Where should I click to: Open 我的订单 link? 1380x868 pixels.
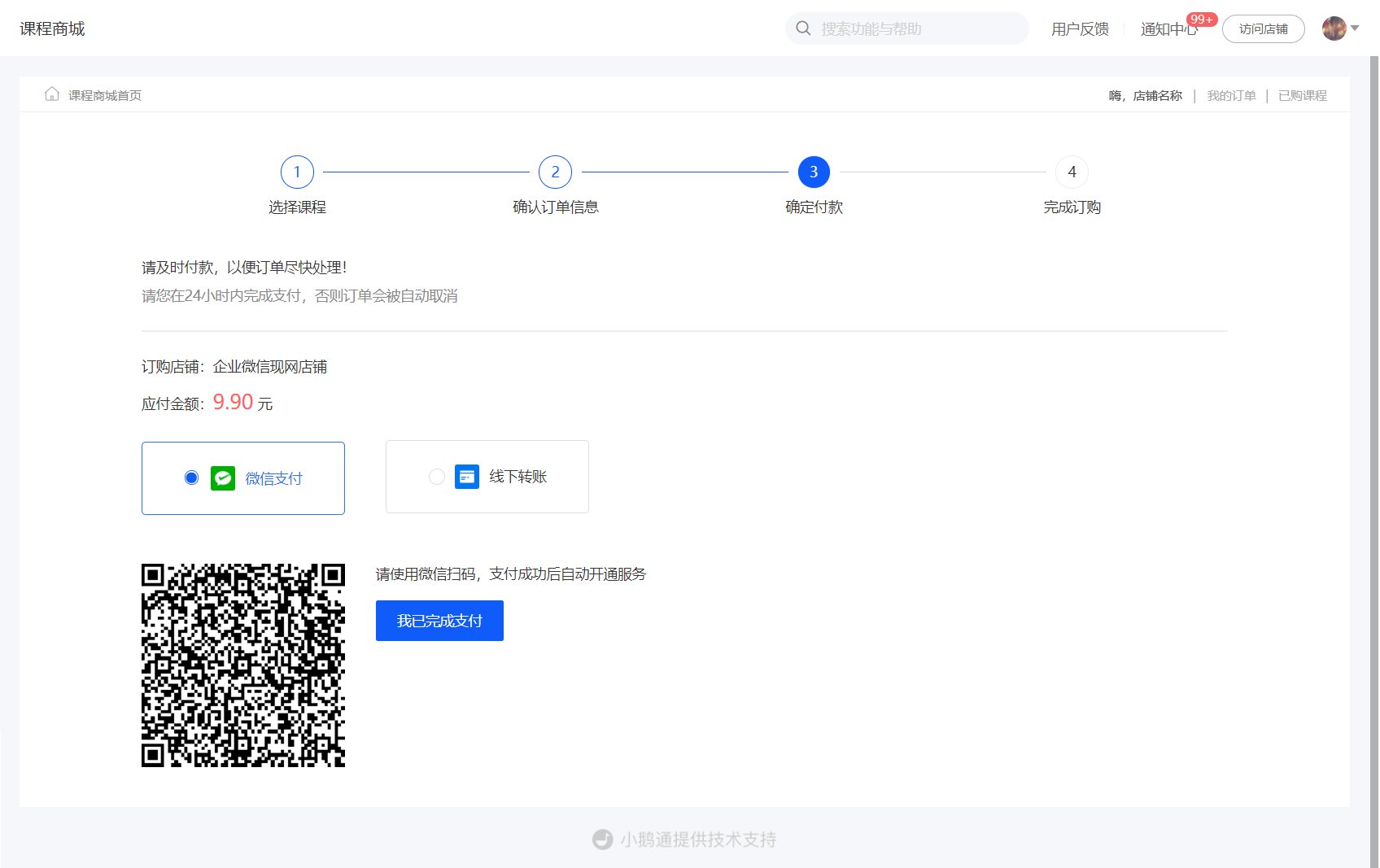(1231, 96)
